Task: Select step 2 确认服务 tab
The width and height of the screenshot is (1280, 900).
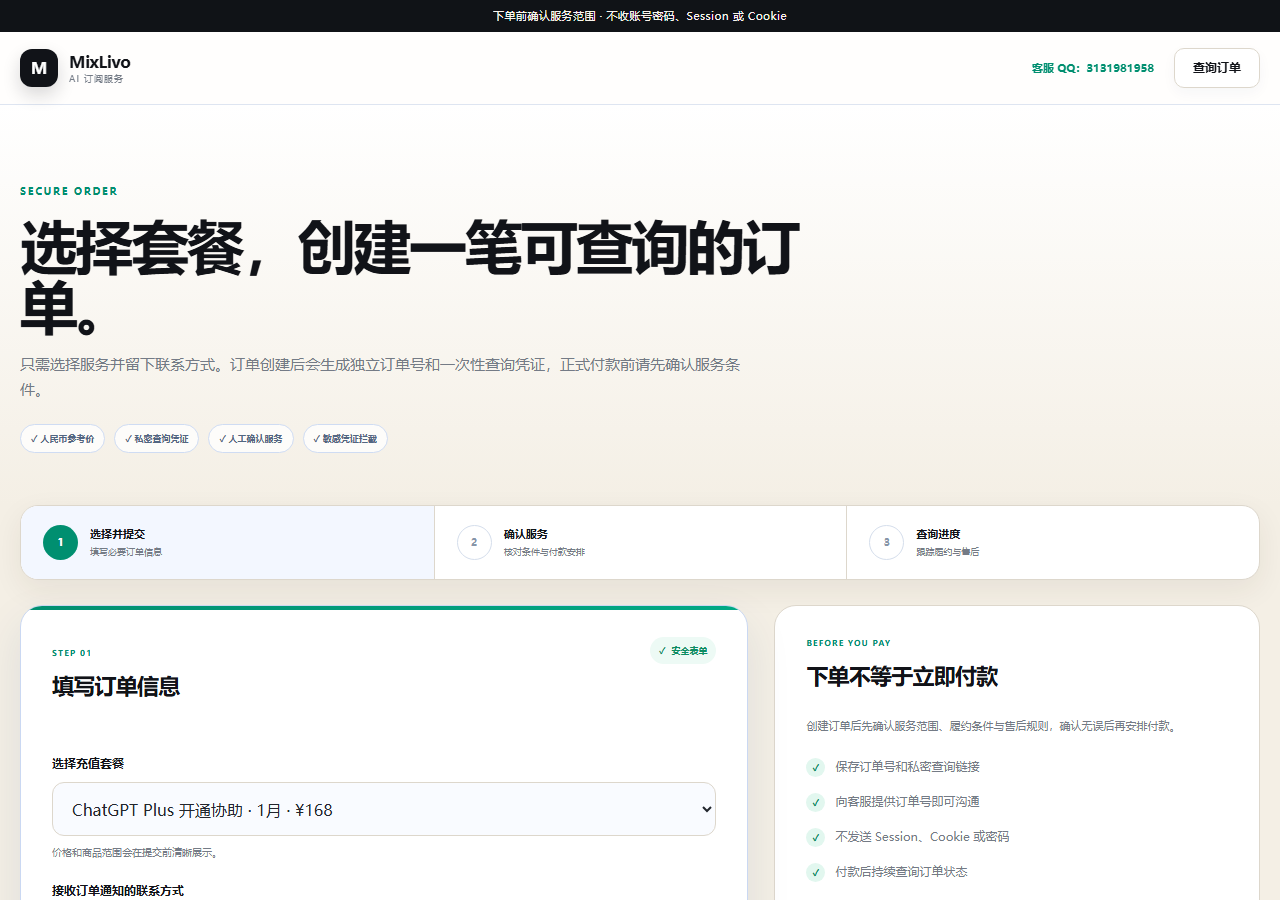Action: pyautogui.click(x=640, y=542)
